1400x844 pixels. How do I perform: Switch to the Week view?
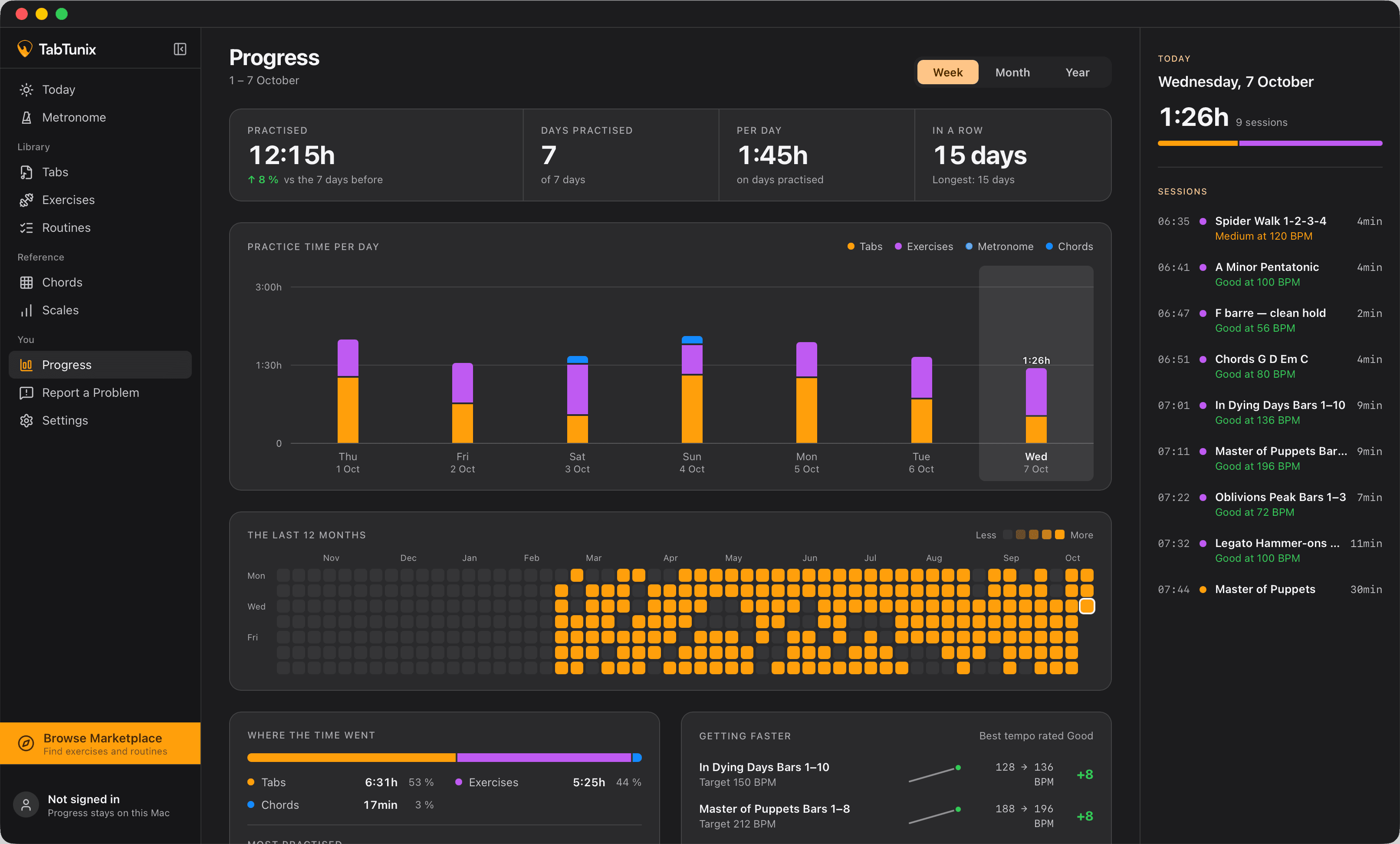point(947,72)
